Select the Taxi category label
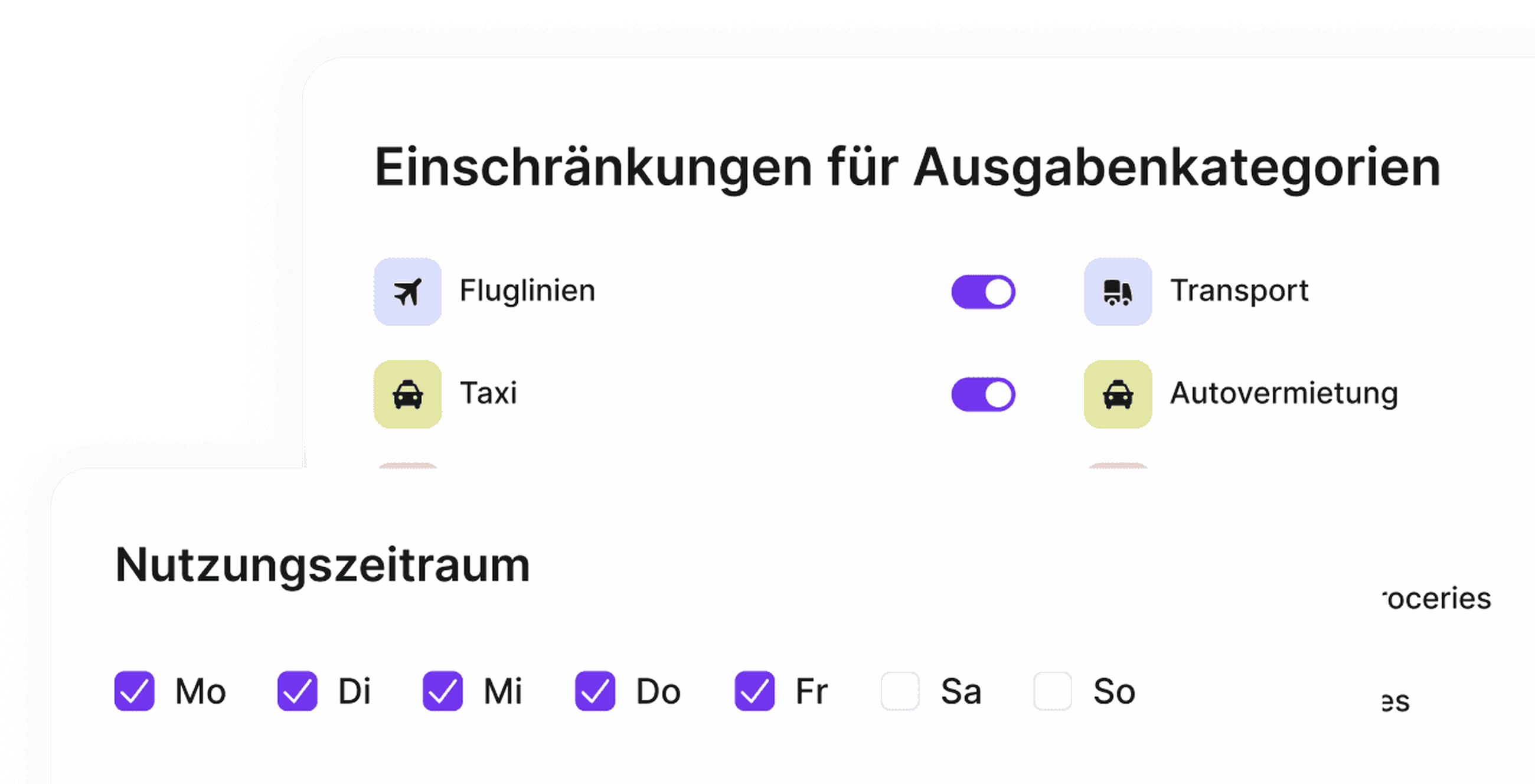Screen dimensions: 1535x784 coord(489,393)
